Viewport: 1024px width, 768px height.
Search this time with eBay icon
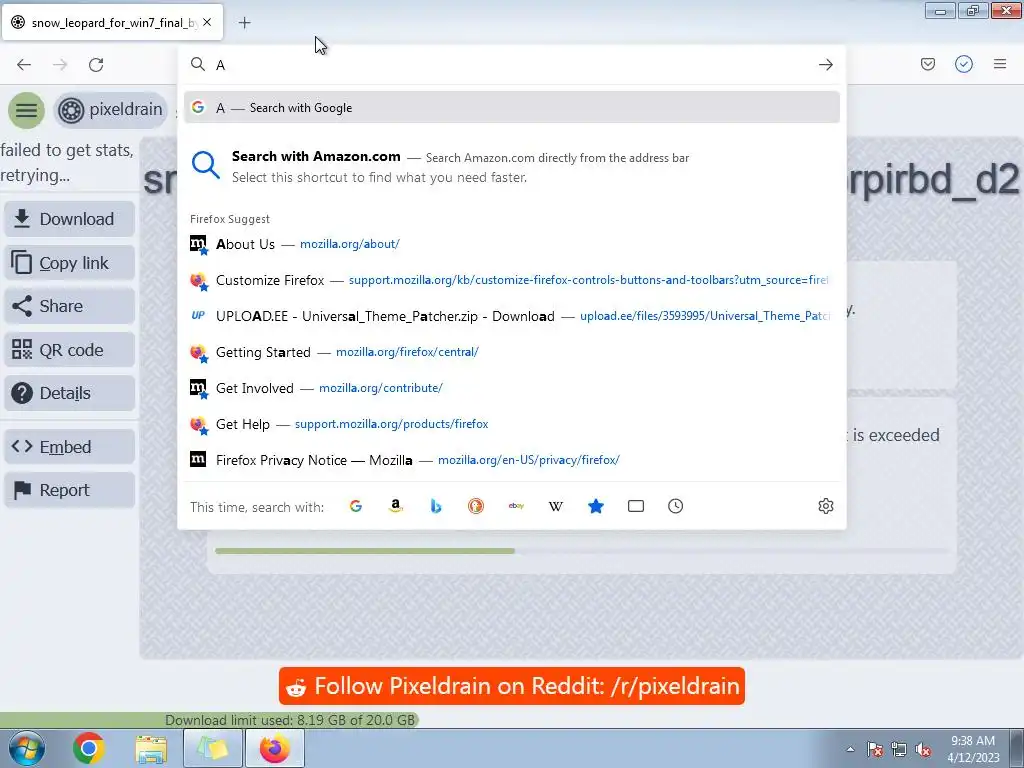(516, 506)
